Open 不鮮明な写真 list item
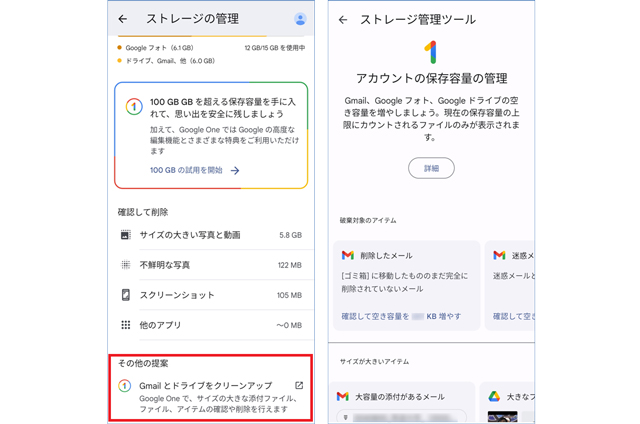 (211, 265)
